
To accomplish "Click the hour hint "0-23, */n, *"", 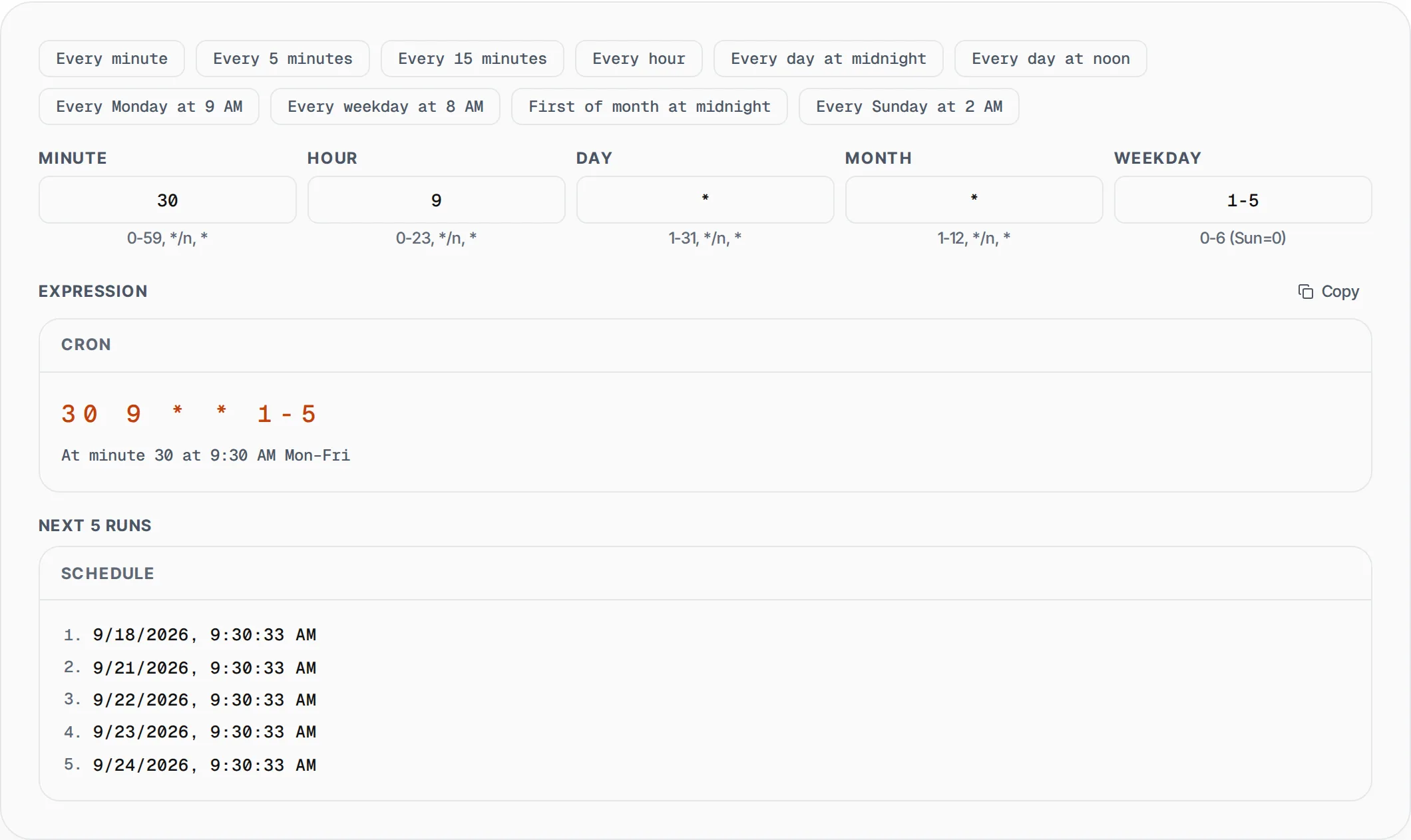I will (x=437, y=238).
